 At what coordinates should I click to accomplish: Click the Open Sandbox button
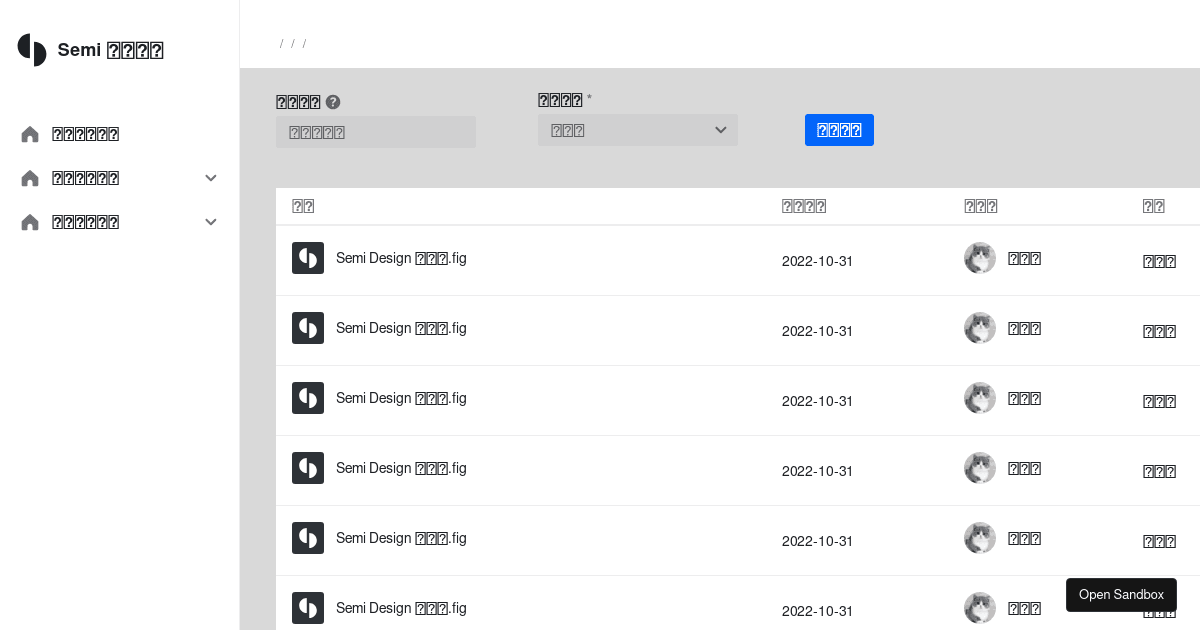pos(1121,595)
